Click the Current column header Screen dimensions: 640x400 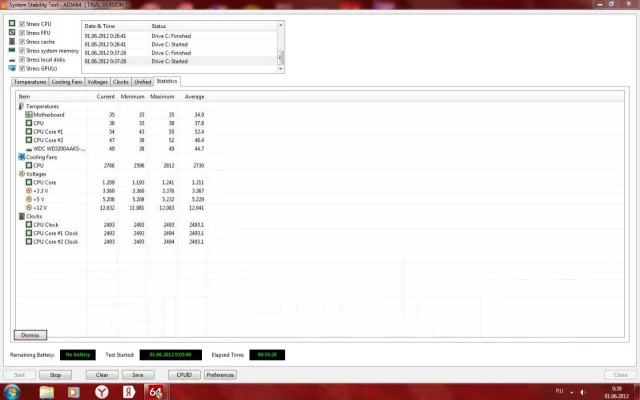tap(102, 97)
